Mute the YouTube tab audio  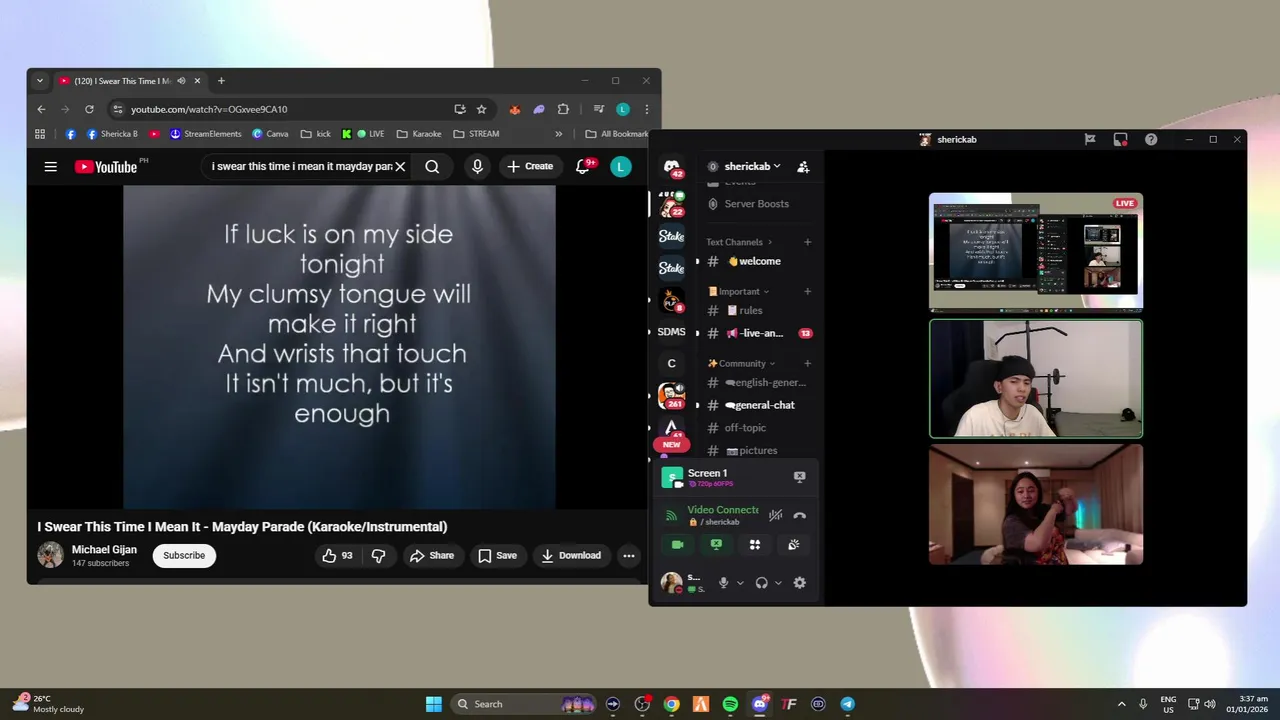point(181,81)
